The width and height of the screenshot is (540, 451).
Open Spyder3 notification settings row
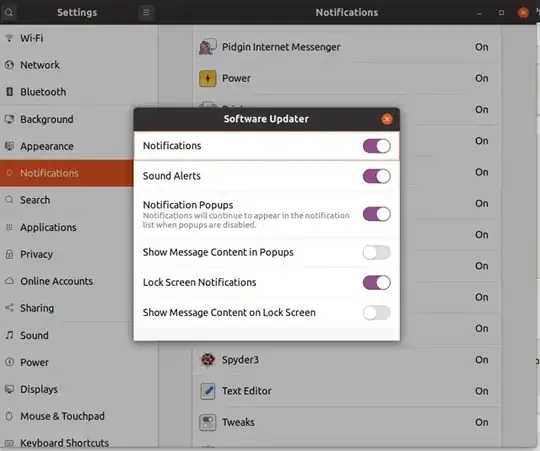(347, 360)
